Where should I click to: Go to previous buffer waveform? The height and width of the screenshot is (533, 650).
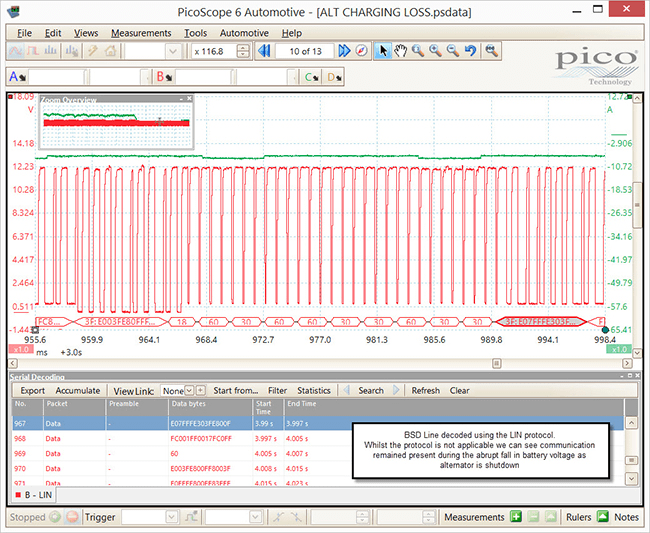tap(264, 51)
